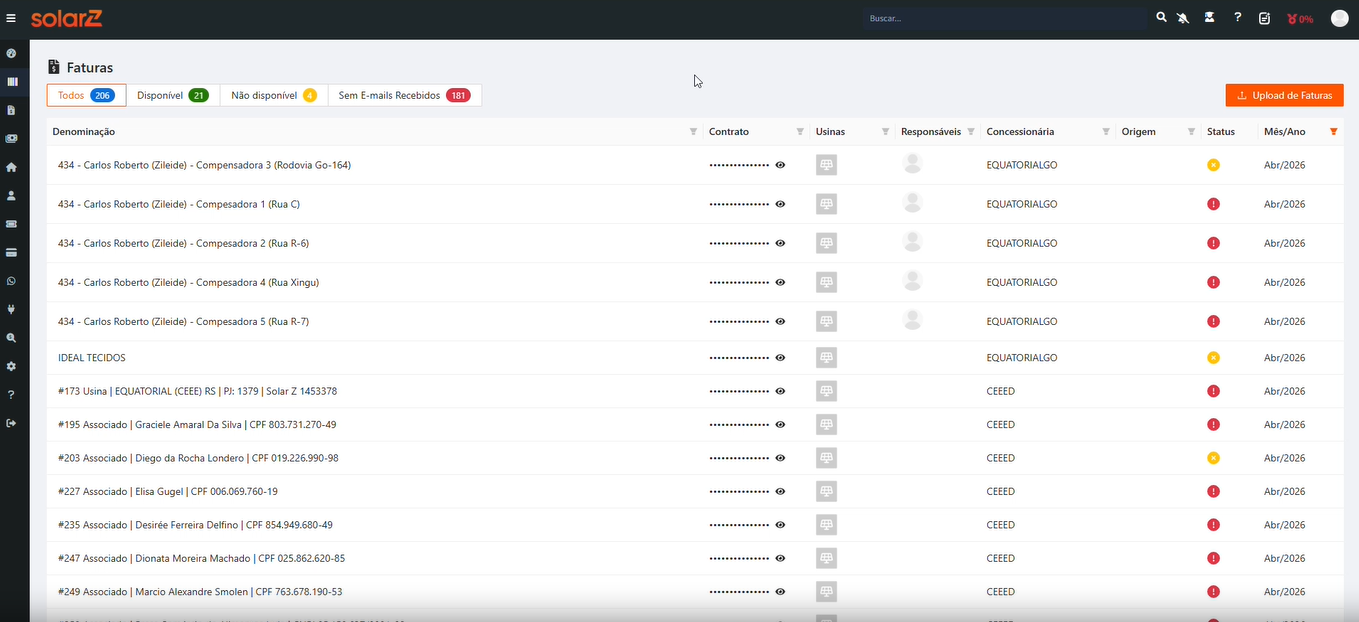Open the power plug sidebar icon

point(11,309)
